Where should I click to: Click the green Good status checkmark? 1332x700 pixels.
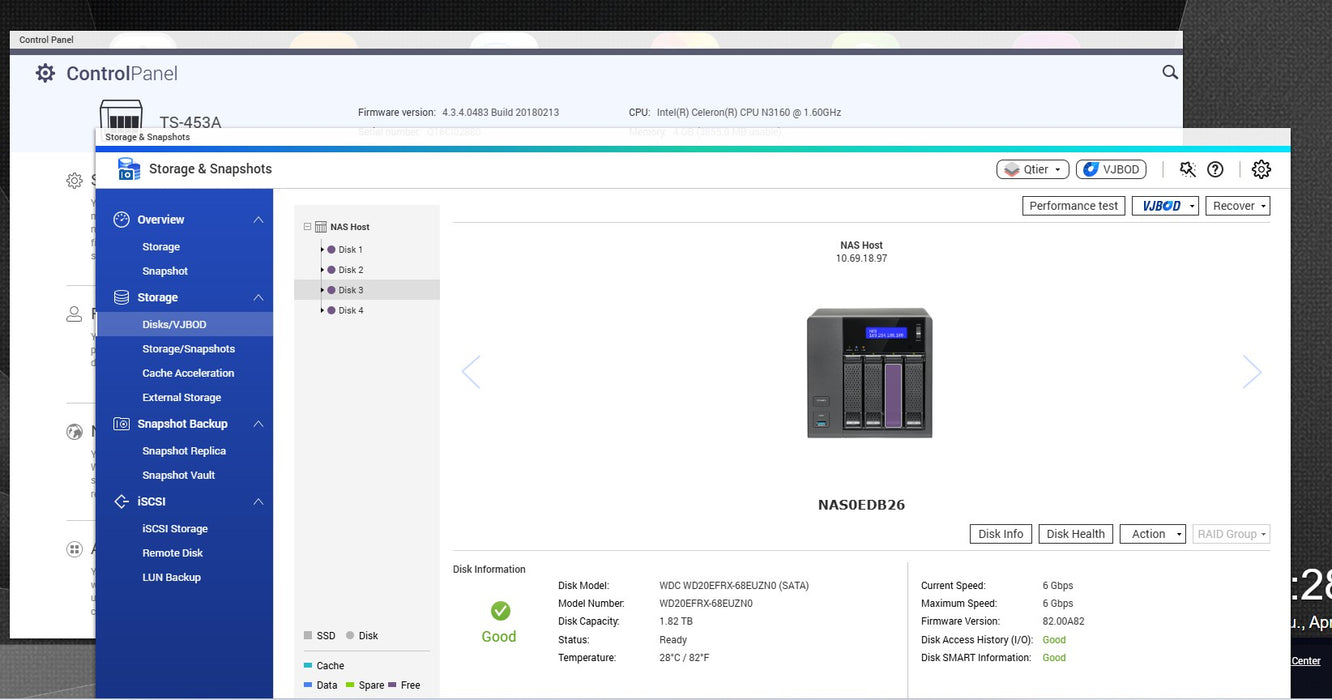click(500, 610)
